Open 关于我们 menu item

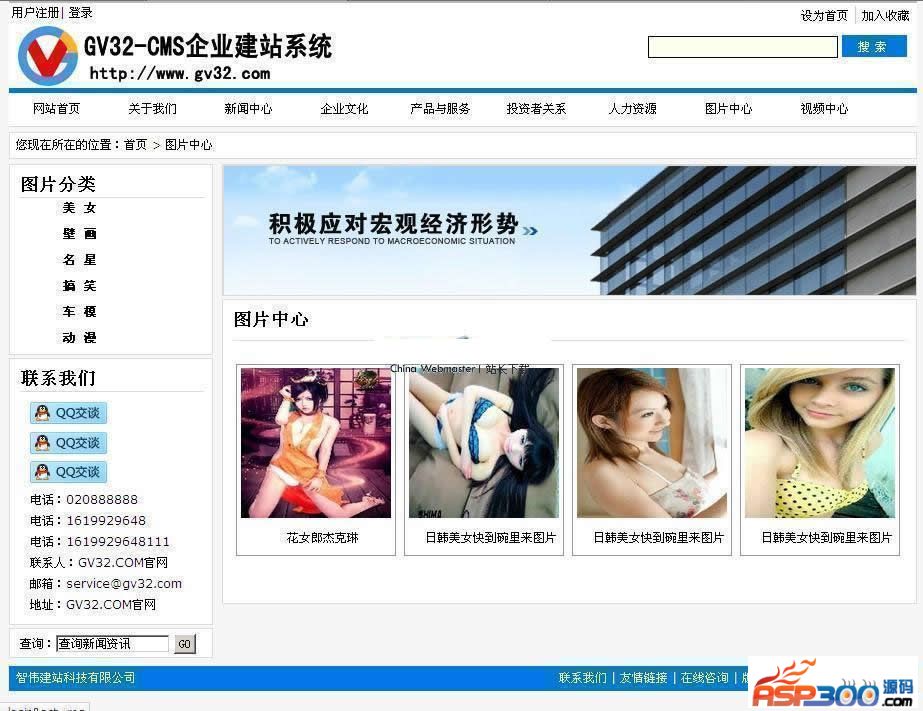click(152, 109)
